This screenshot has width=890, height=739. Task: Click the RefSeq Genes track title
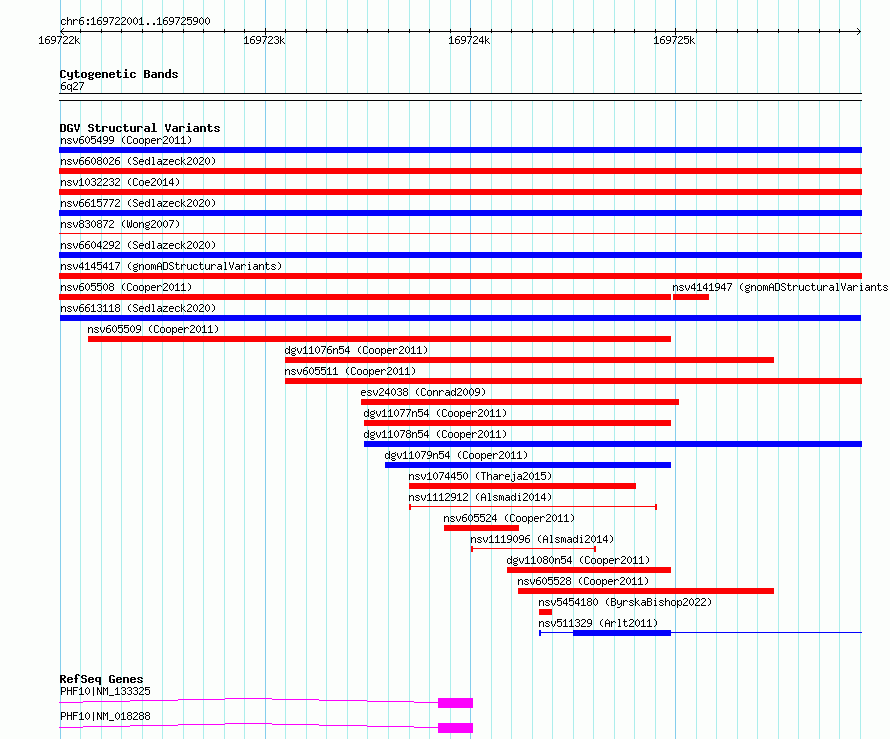coord(102,679)
